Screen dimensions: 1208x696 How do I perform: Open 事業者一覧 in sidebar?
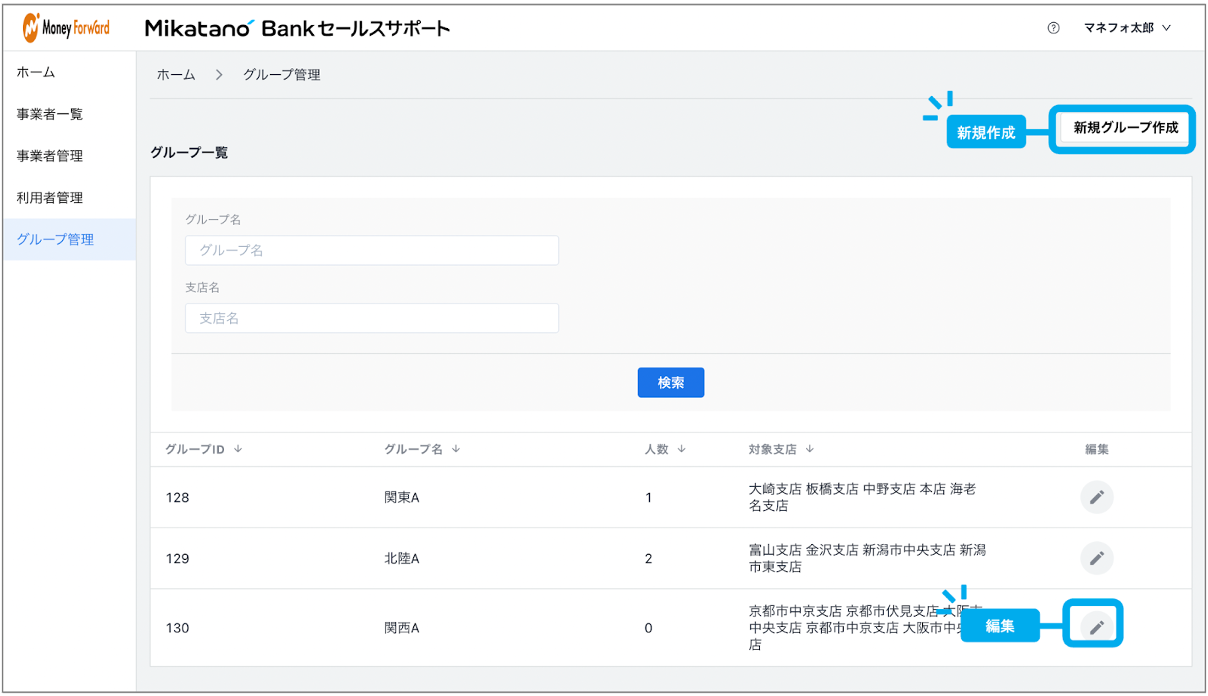69,114
